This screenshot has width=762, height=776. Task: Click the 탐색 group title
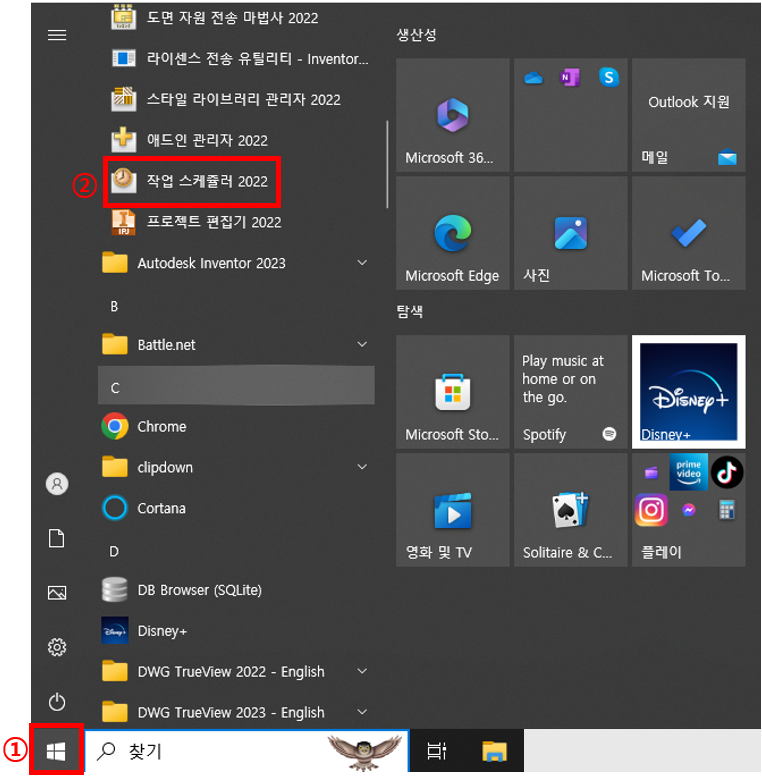click(410, 311)
